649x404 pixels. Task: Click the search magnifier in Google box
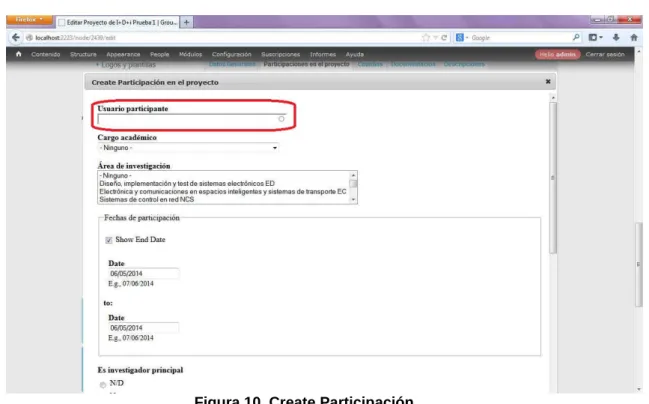[576, 37]
